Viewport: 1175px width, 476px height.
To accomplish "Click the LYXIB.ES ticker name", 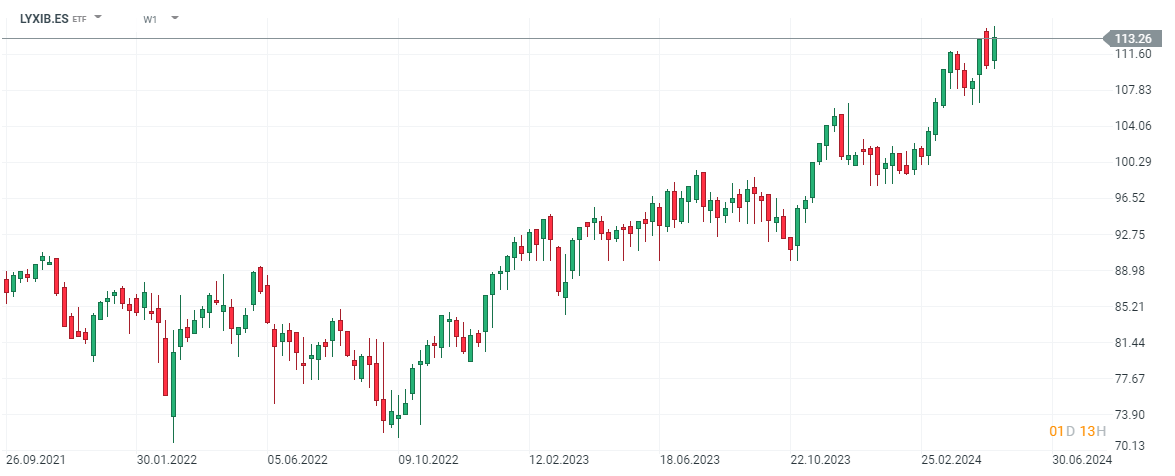I will 44,18.
